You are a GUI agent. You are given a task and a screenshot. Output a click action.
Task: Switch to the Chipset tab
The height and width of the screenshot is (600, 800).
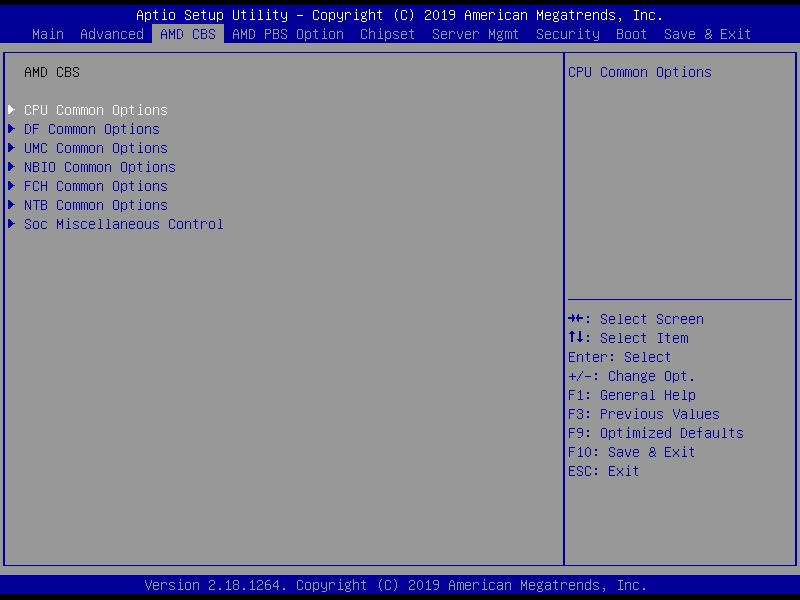click(388, 34)
